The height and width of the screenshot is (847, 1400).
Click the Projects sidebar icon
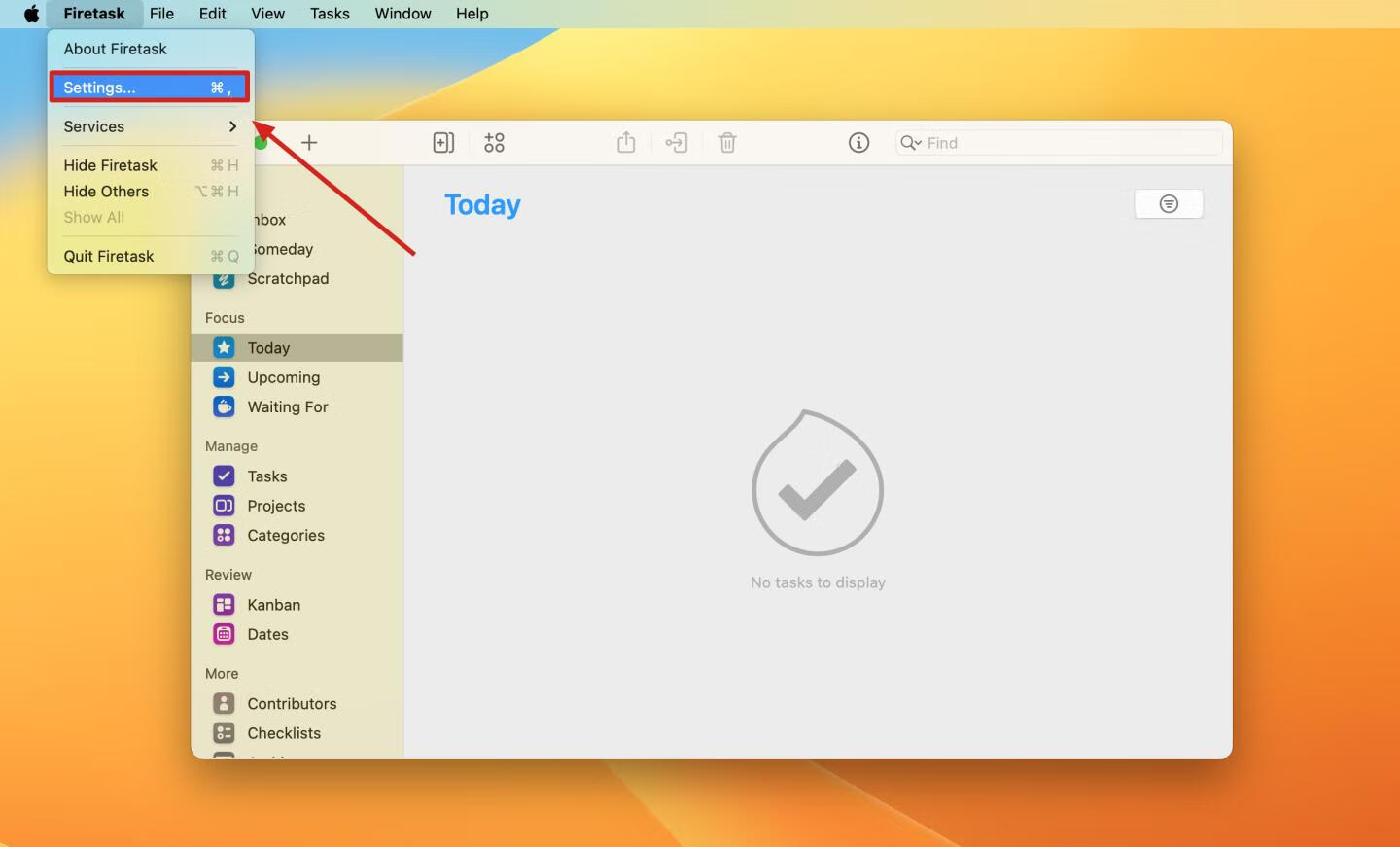coord(224,506)
